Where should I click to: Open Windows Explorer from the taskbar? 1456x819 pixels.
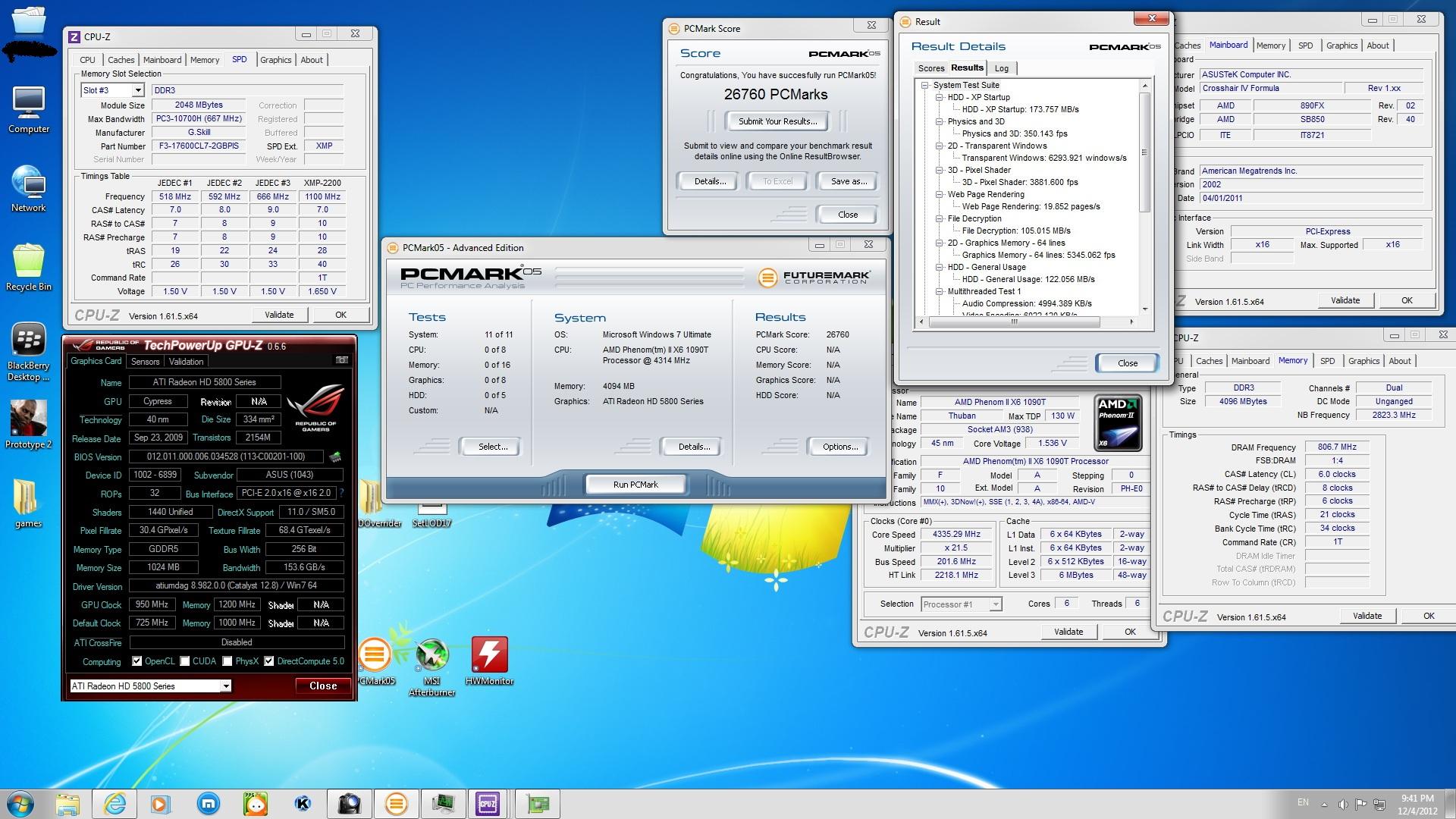click(x=67, y=804)
